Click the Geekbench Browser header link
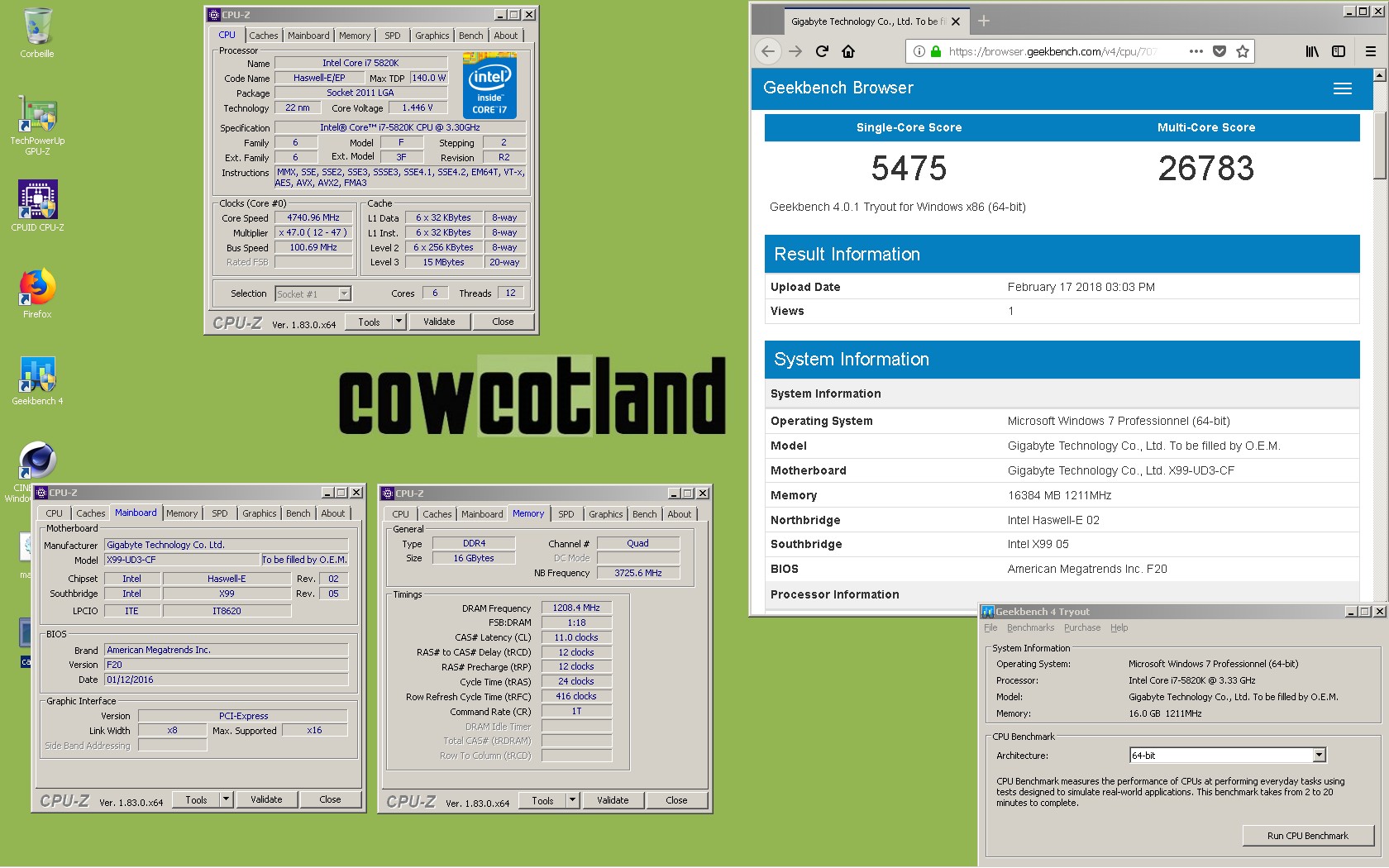The width and height of the screenshot is (1389, 868). click(x=838, y=88)
